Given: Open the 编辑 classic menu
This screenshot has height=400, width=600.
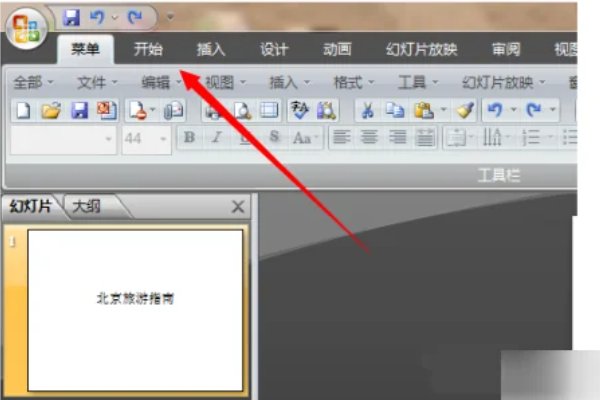Looking at the screenshot, I should (x=161, y=82).
